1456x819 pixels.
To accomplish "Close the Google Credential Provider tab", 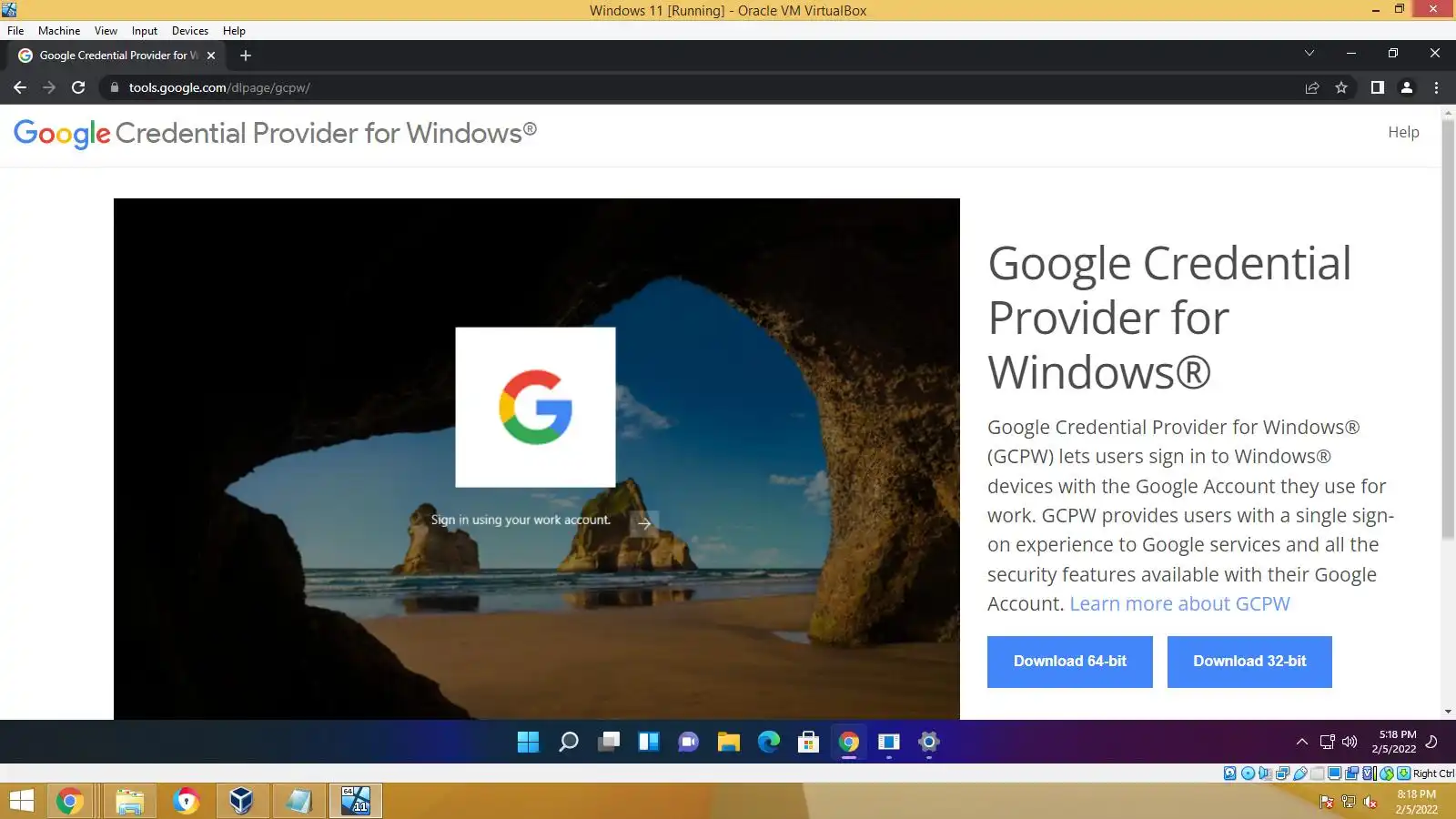I will (x=211, y=56).
